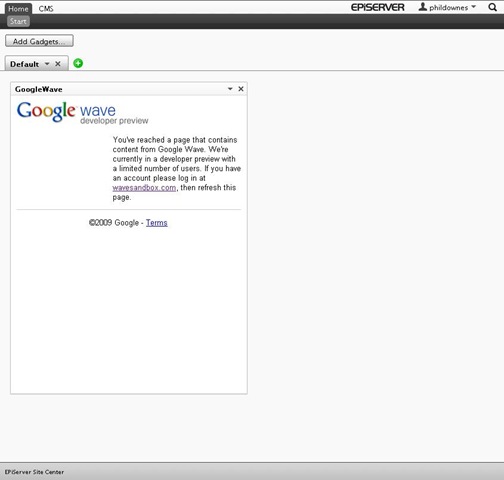The height and width of the screenshot is (480, 504).
Task: Click the Add Gadgets button
Action: point(39,41)
